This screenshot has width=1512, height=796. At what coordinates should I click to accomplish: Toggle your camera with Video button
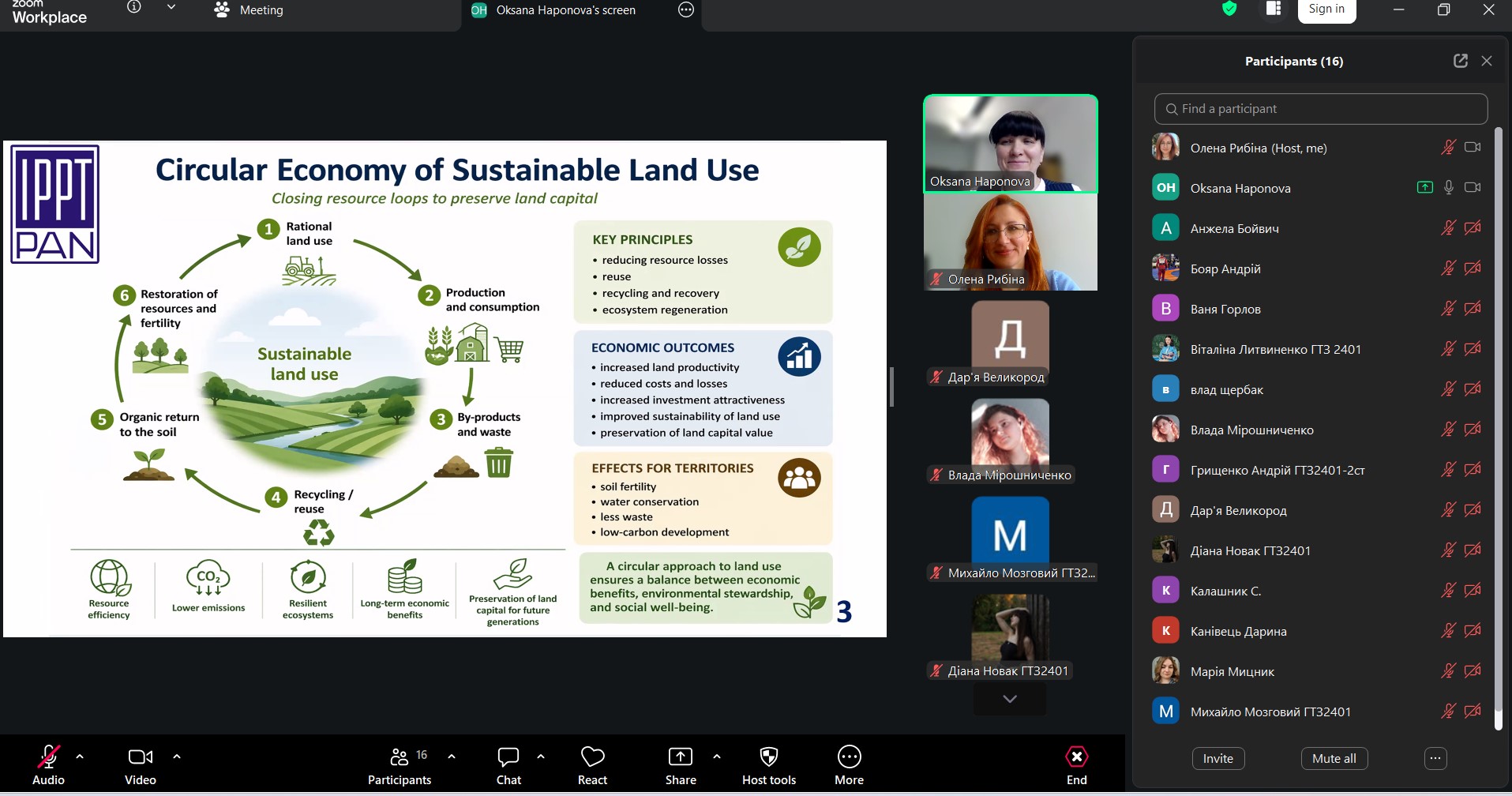click(x=141, y=766)
